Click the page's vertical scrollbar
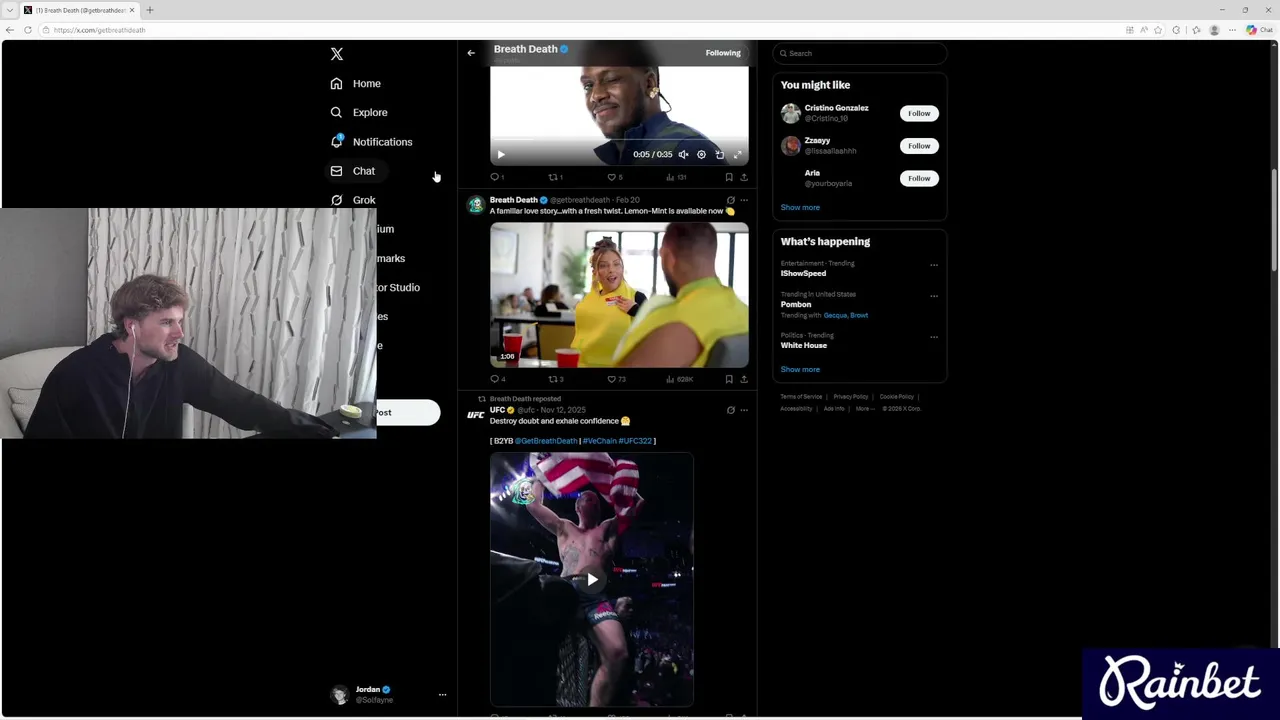 [x=1274, y=220]
